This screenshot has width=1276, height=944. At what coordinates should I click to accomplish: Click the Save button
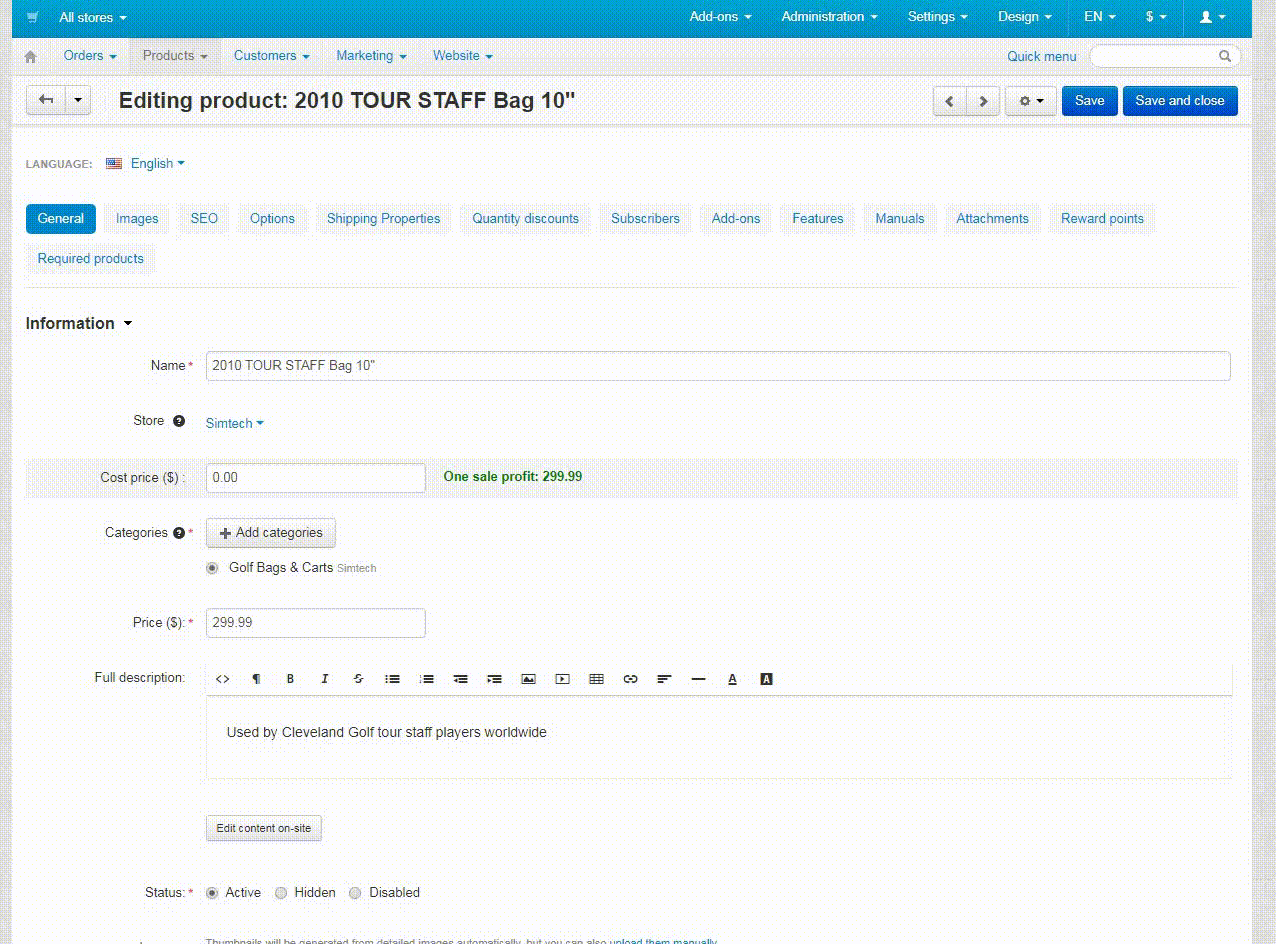[1090, 101]
